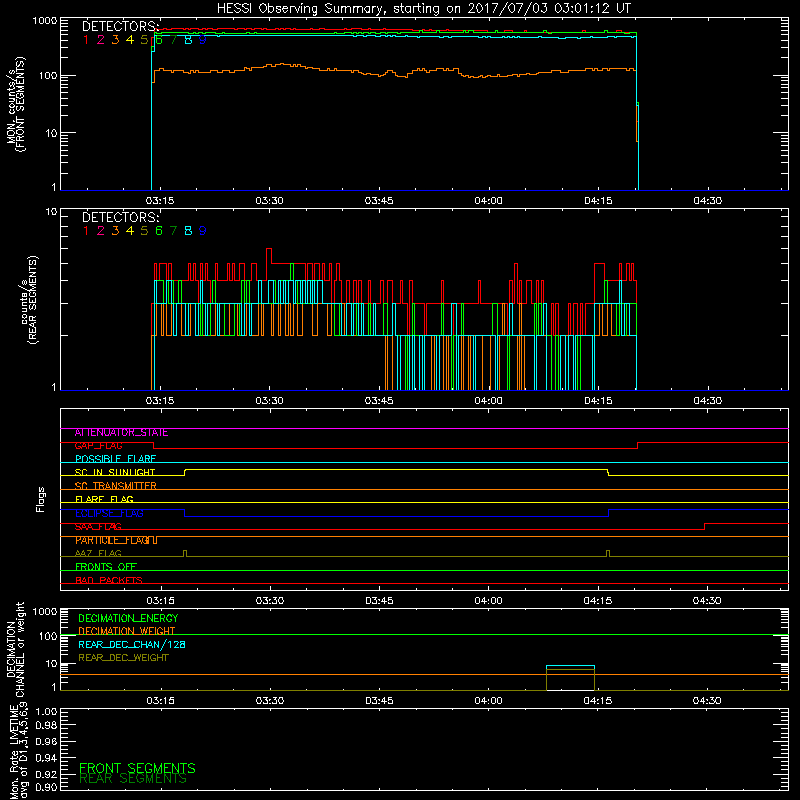Select detector 8 in the front segments legend
The width and height of the screenshot is (800, 800).
188,40
